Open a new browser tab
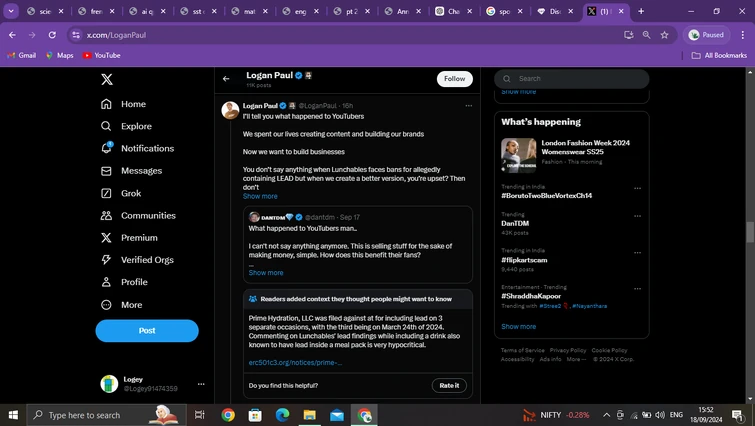Screen dimensions: 755x426 coord(641,11)
